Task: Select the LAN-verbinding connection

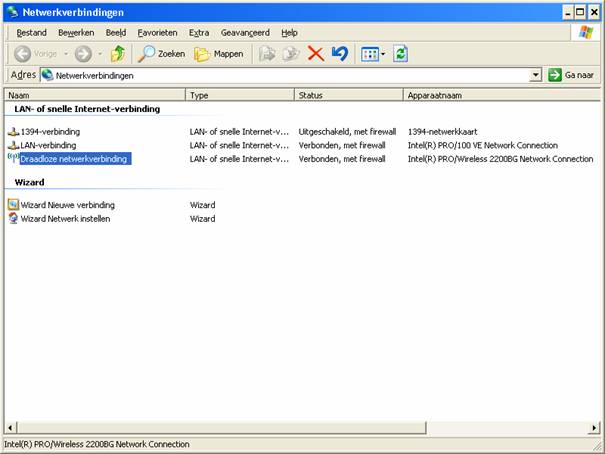Action: [x=48, y=145]
